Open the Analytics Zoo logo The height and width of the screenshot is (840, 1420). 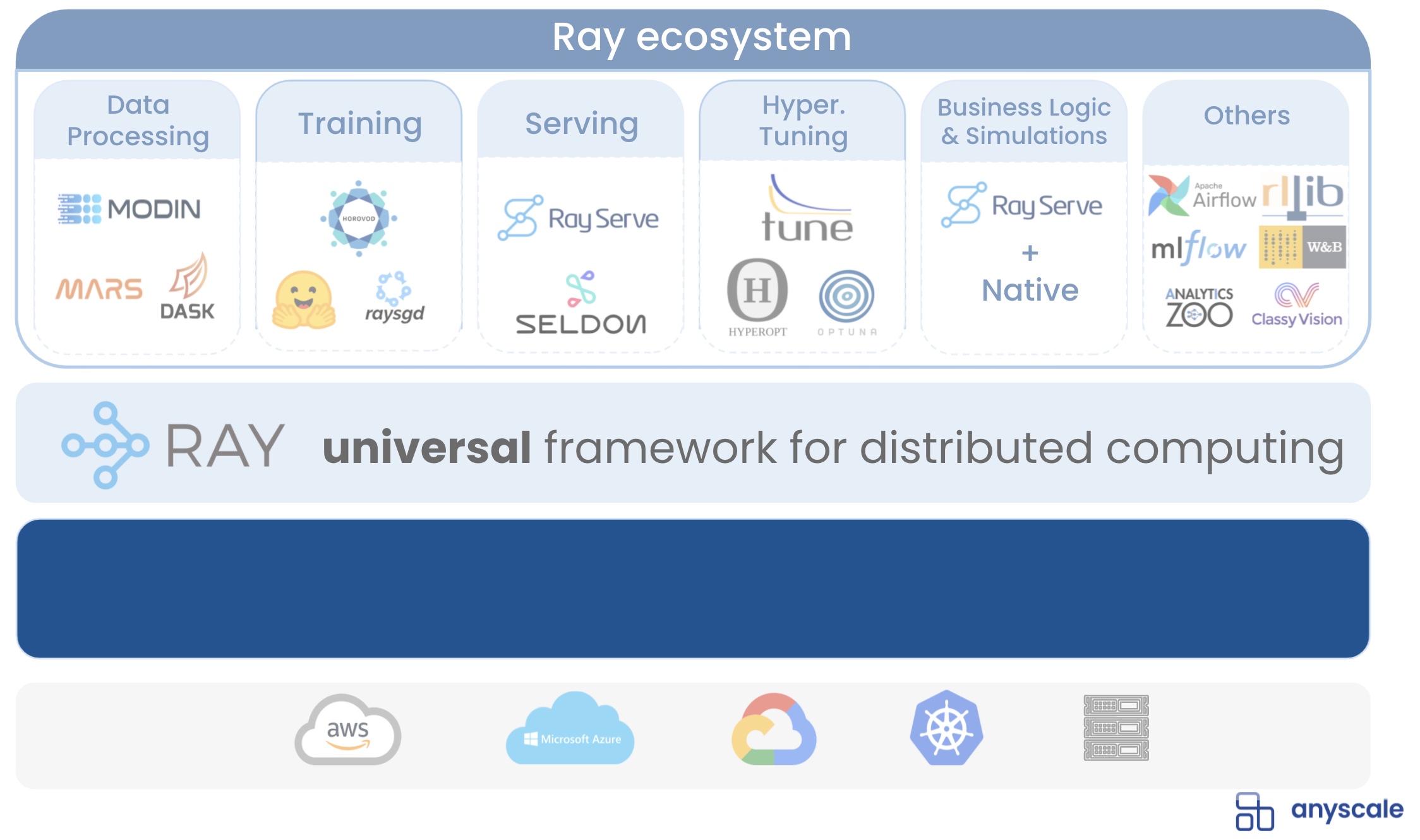click(x=1199, y=307)
